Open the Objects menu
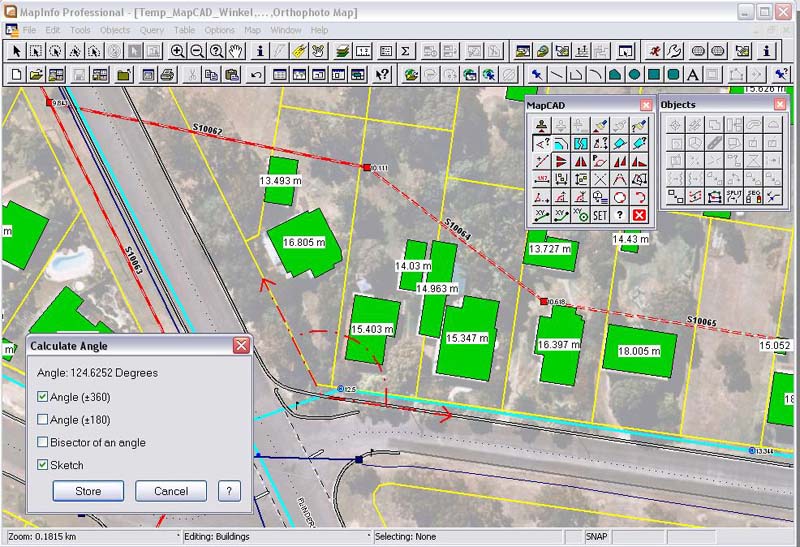This screenshot has height=547, width=800. [115, 30]
